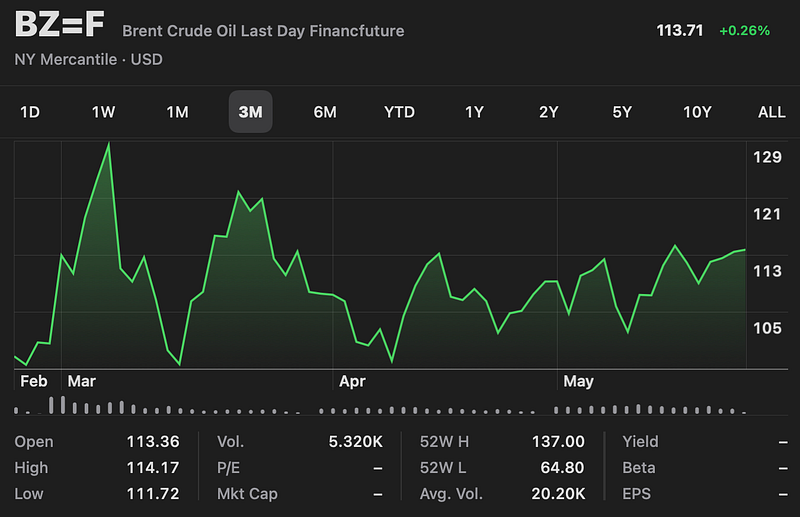Show the 10Y price chart

click(697, 112)
